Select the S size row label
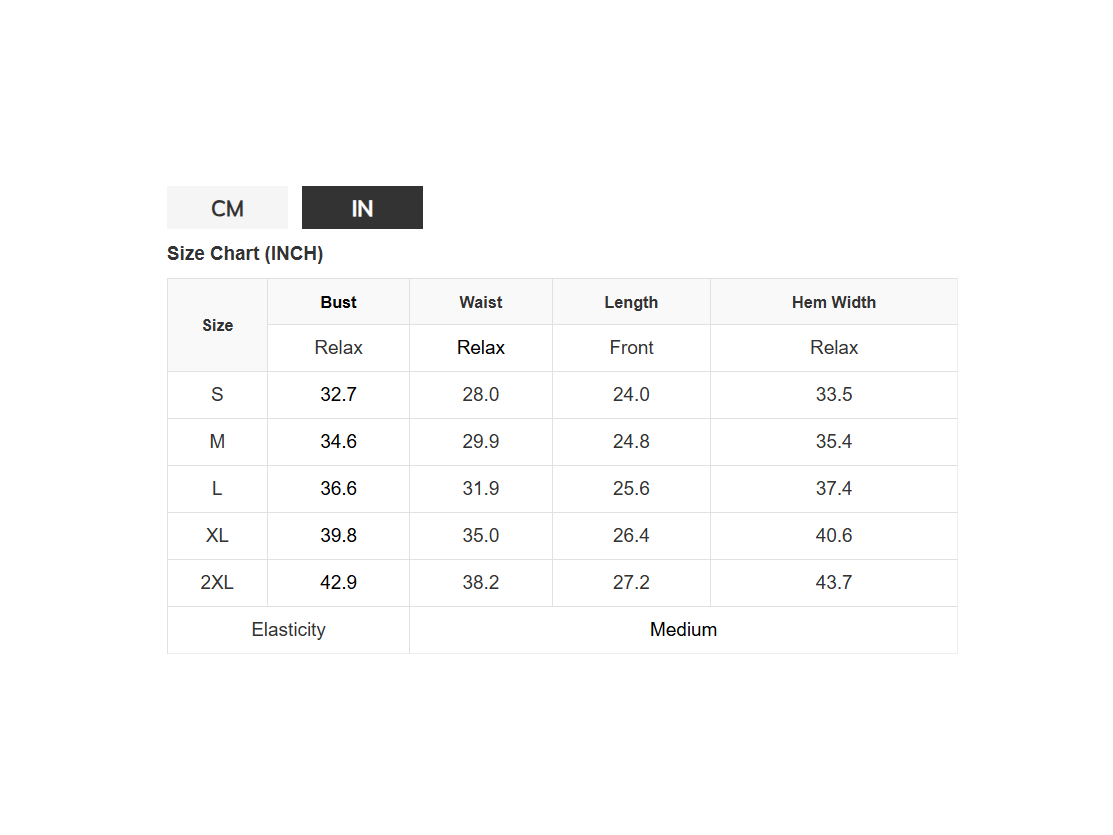 tap(217, 395)
